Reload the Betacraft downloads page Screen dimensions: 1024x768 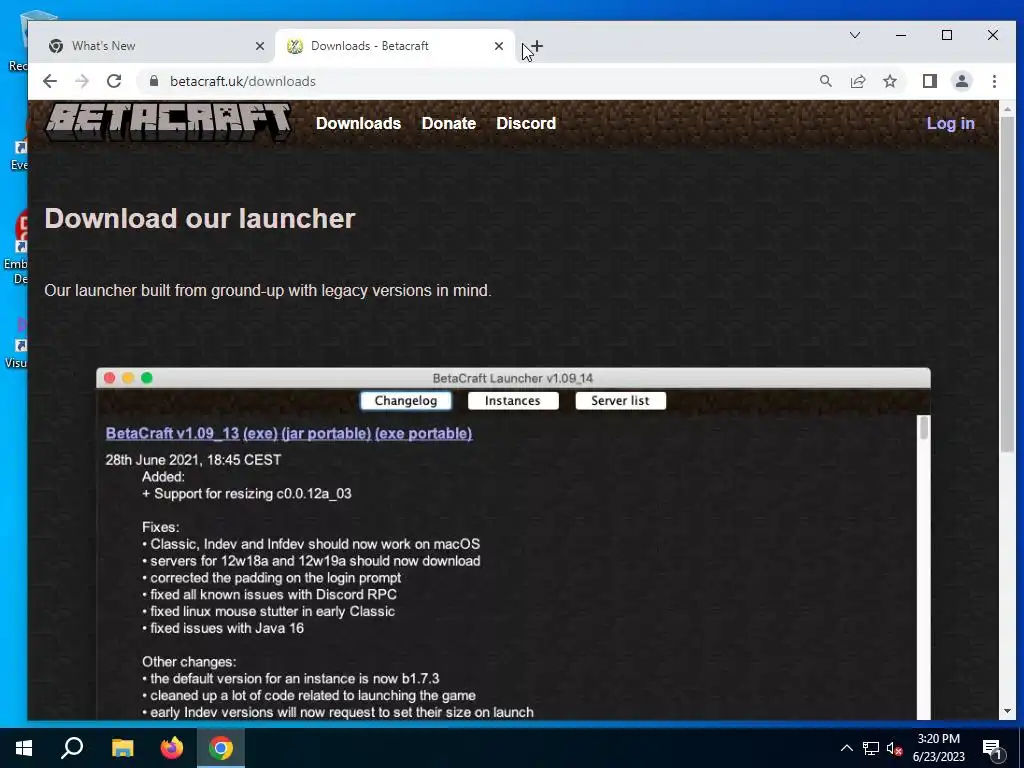114,81
